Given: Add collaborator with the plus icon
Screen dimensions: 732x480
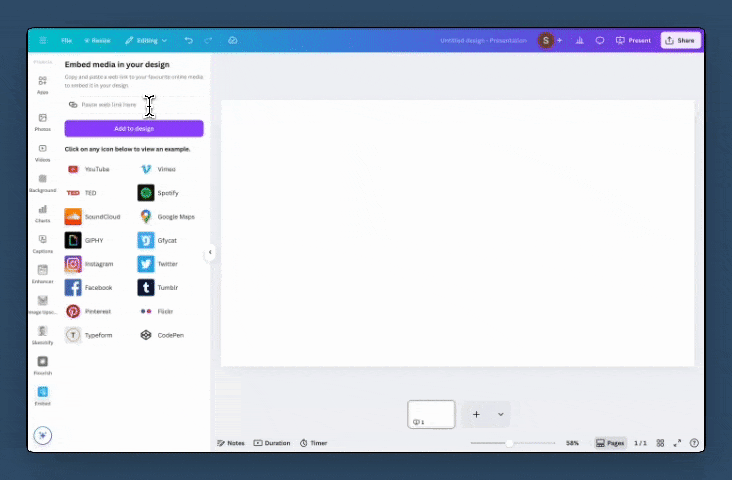Looking at the screenshot, I should [559, 41].
